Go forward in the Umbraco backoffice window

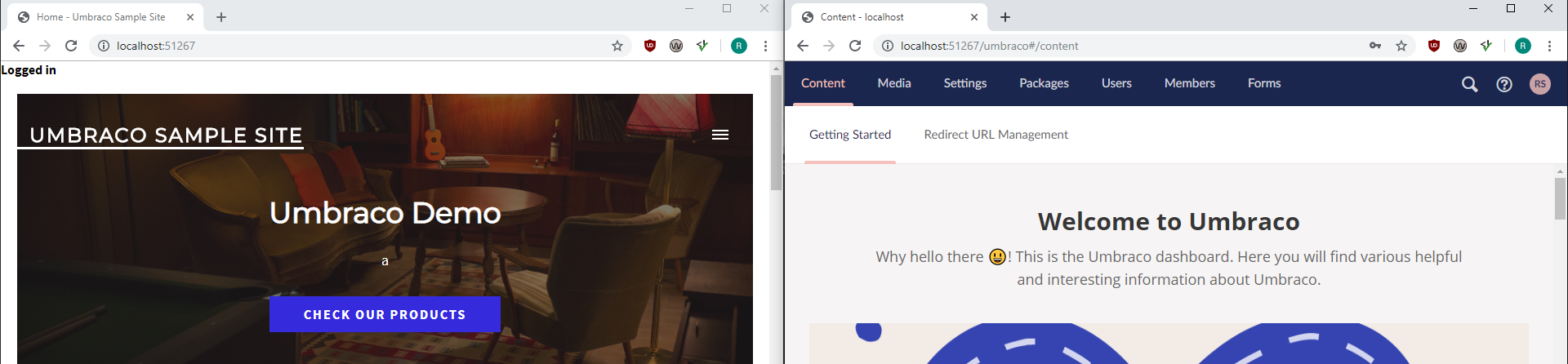pos(829,46)
